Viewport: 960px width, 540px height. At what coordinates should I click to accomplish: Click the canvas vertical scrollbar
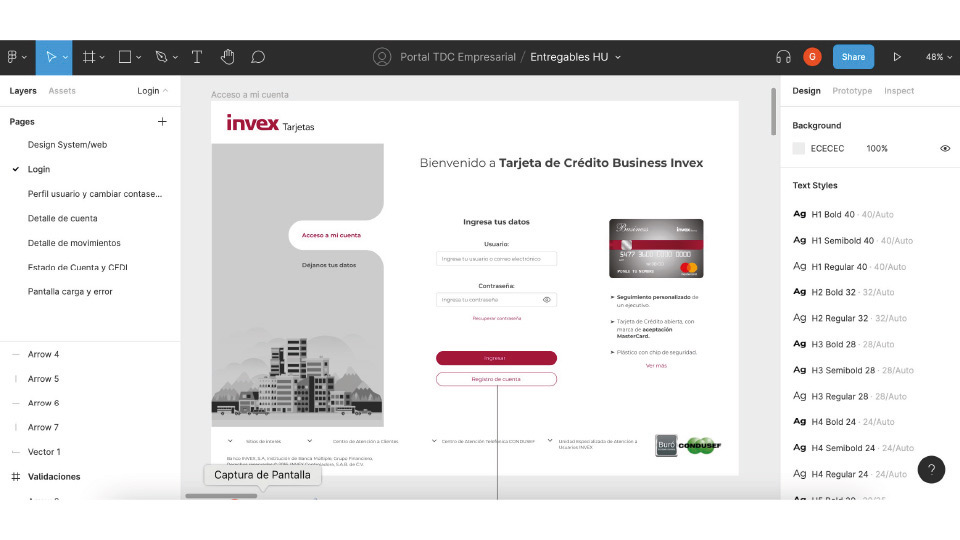coord(773,111)
